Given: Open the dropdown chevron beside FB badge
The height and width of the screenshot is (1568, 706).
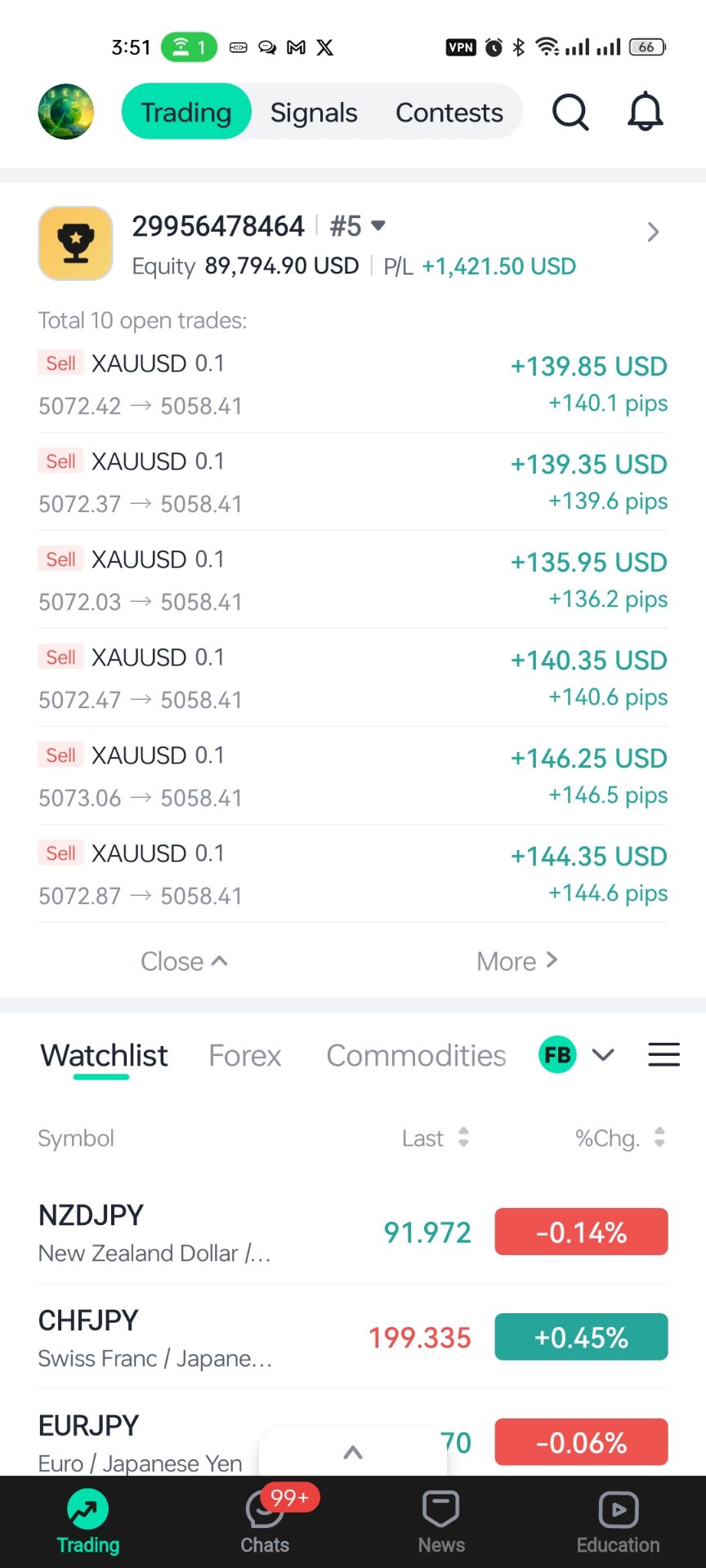Looking at the screenshot, I should coord(603,1055).
